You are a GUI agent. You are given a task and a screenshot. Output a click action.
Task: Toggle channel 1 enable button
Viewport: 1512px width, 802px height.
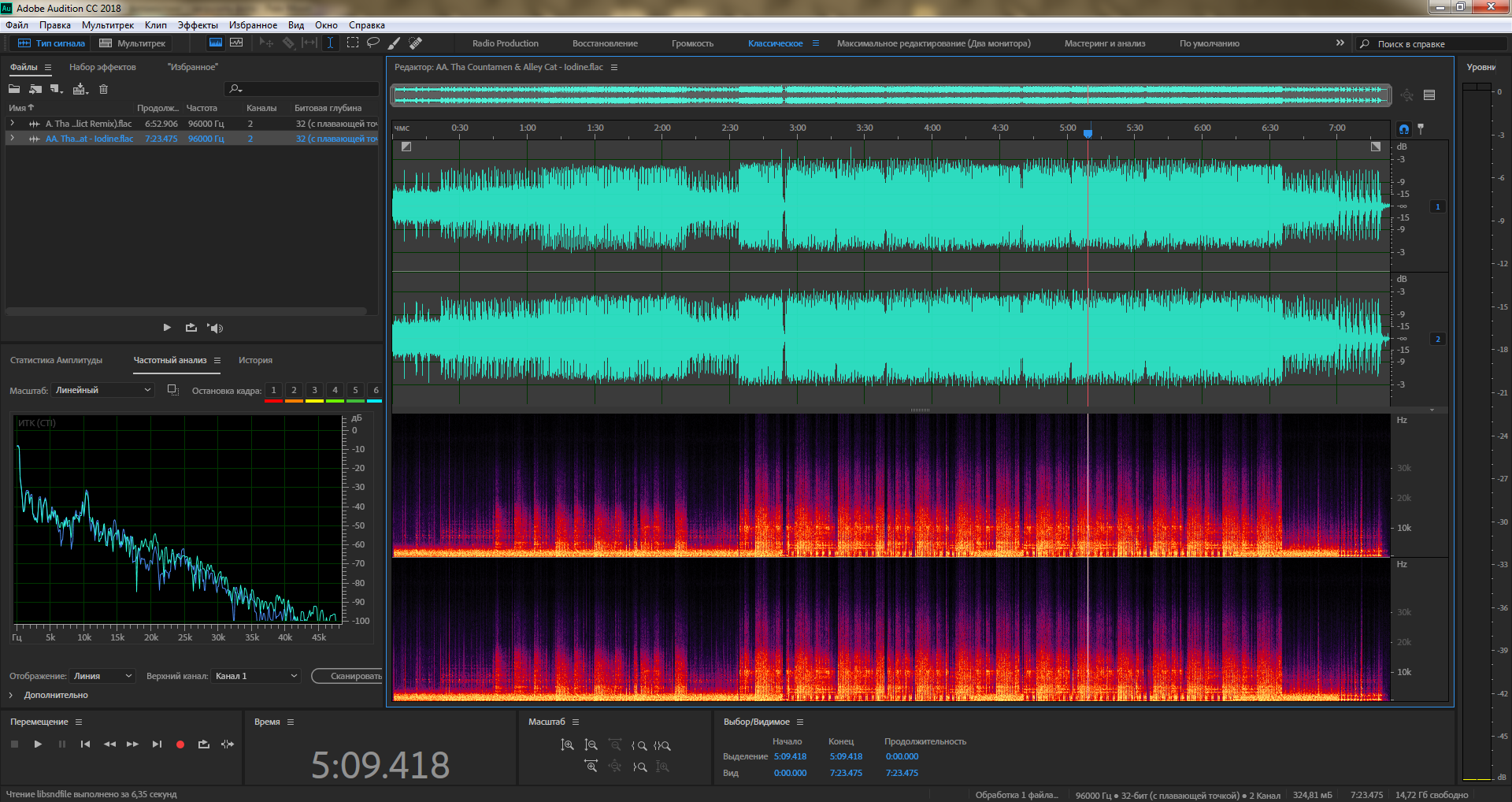point(1437,206)
